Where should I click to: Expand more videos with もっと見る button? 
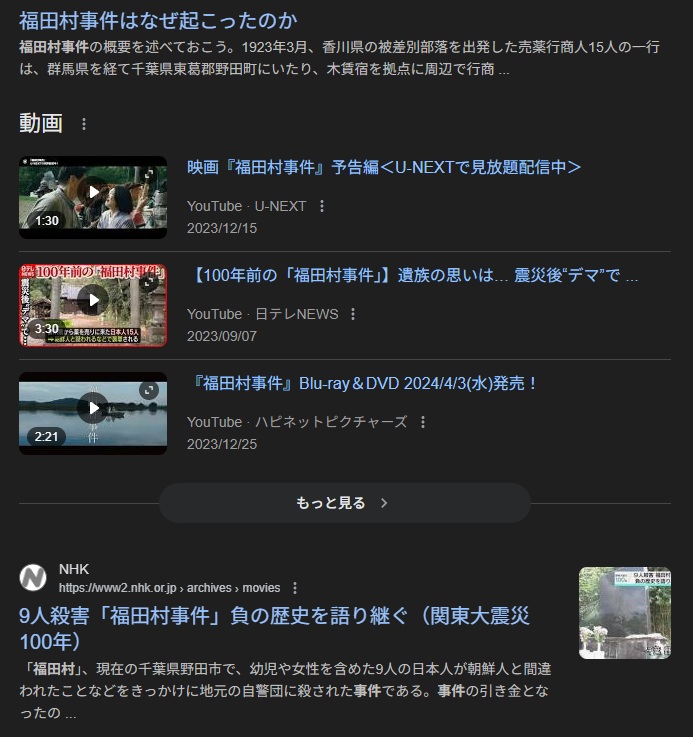[x=344, y=503]
